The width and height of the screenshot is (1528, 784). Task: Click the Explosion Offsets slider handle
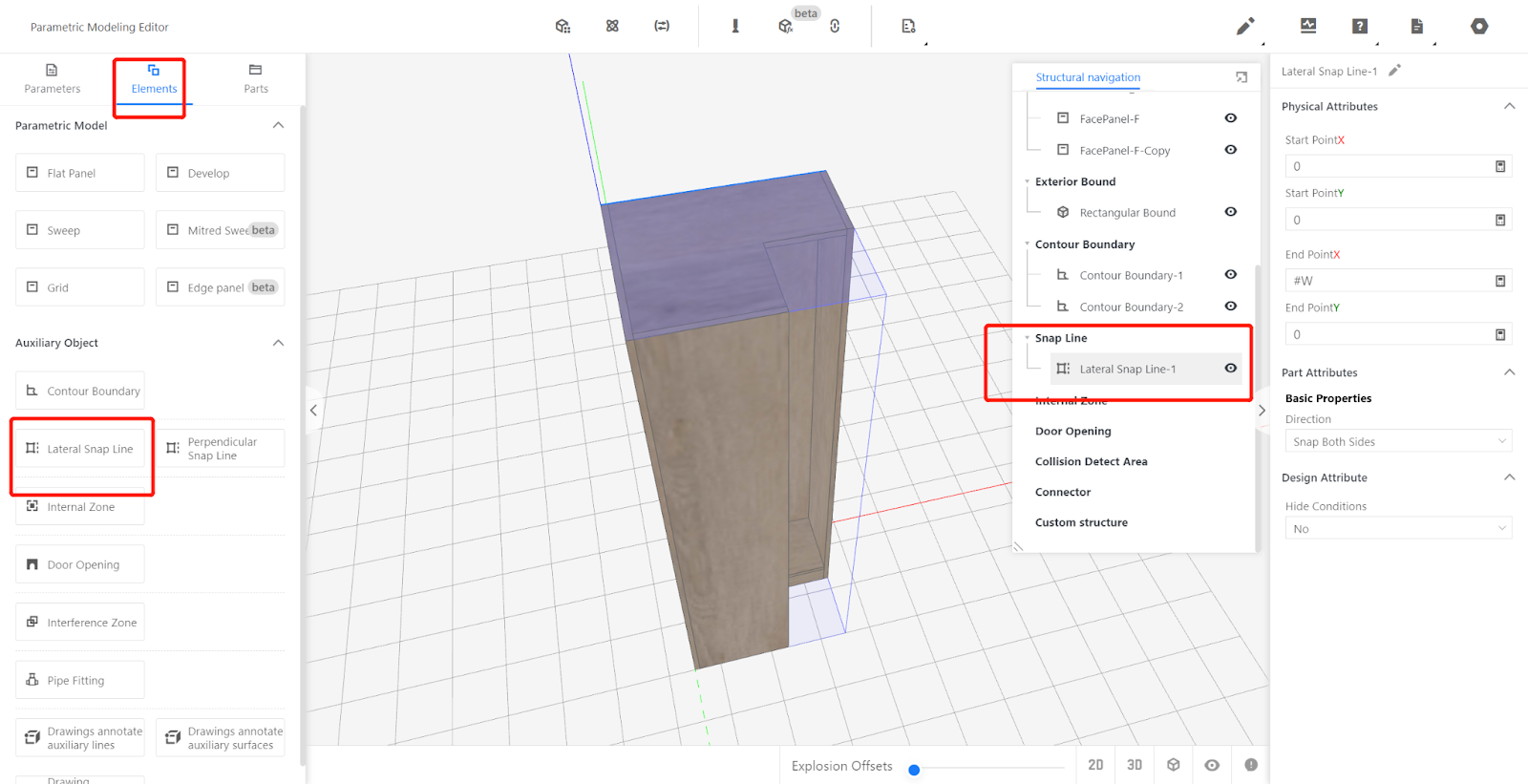tap(914, 770)
